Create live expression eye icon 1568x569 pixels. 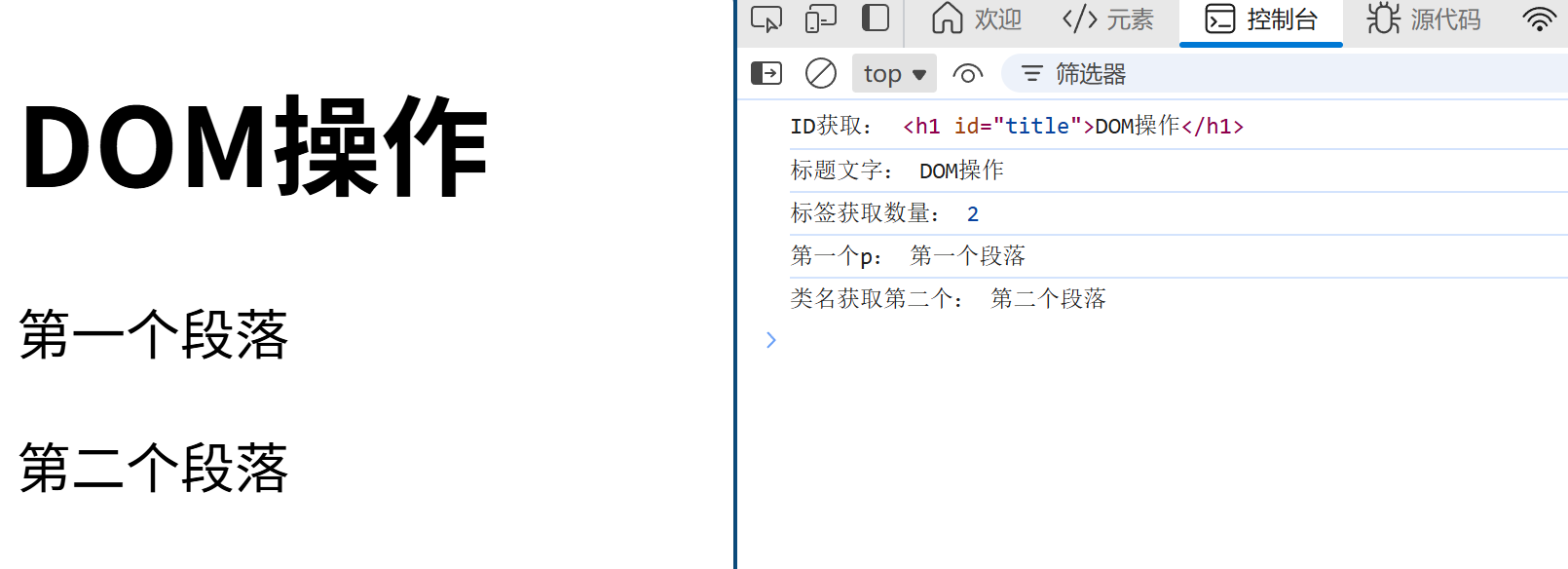coord(967,73)
